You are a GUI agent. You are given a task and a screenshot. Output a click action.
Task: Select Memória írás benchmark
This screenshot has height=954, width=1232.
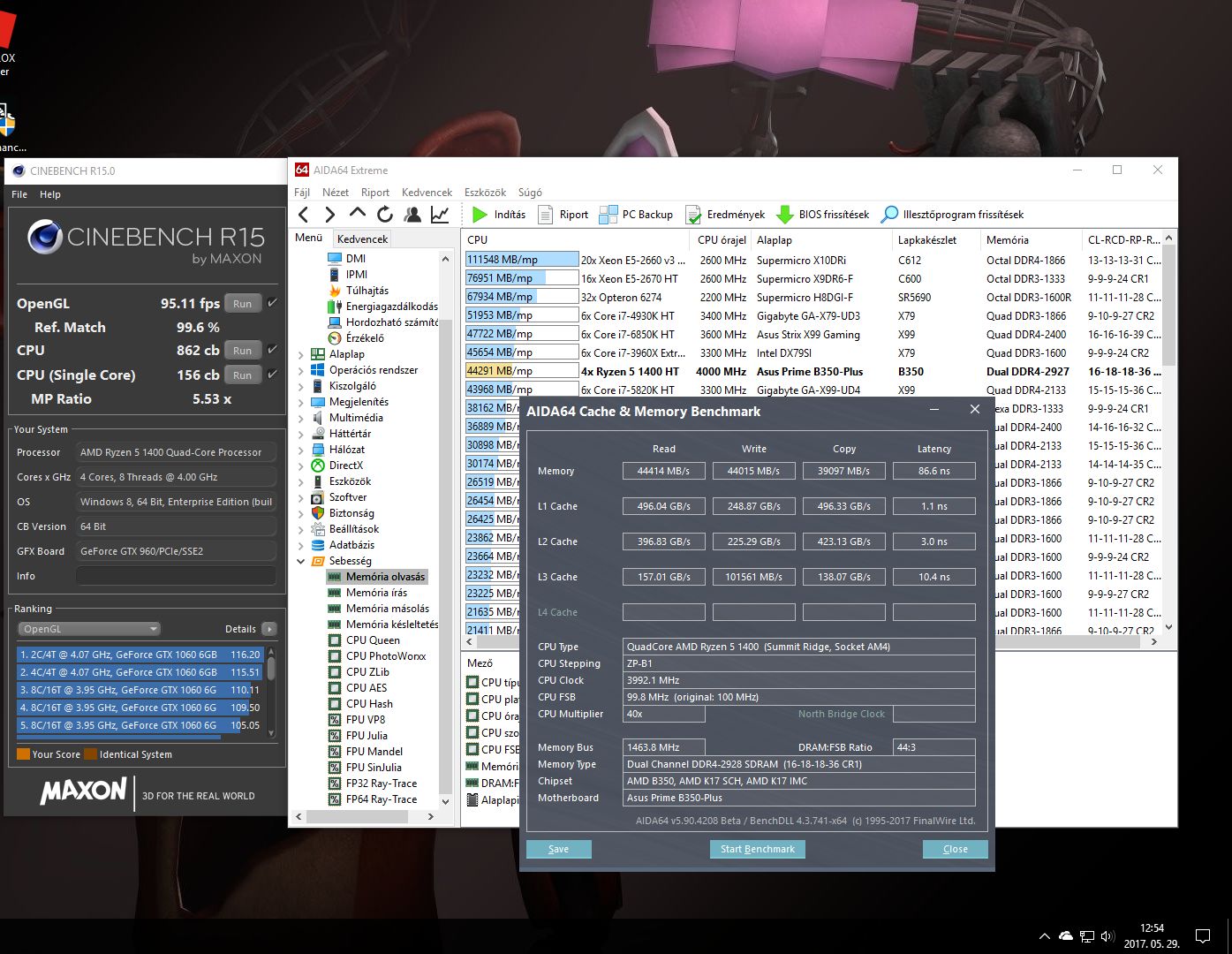pyautogui.click(x=376, y=593)
